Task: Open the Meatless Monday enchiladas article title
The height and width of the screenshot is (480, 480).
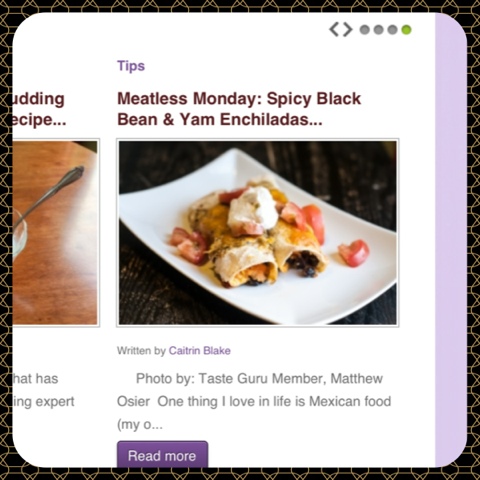Action: [239, 109]
